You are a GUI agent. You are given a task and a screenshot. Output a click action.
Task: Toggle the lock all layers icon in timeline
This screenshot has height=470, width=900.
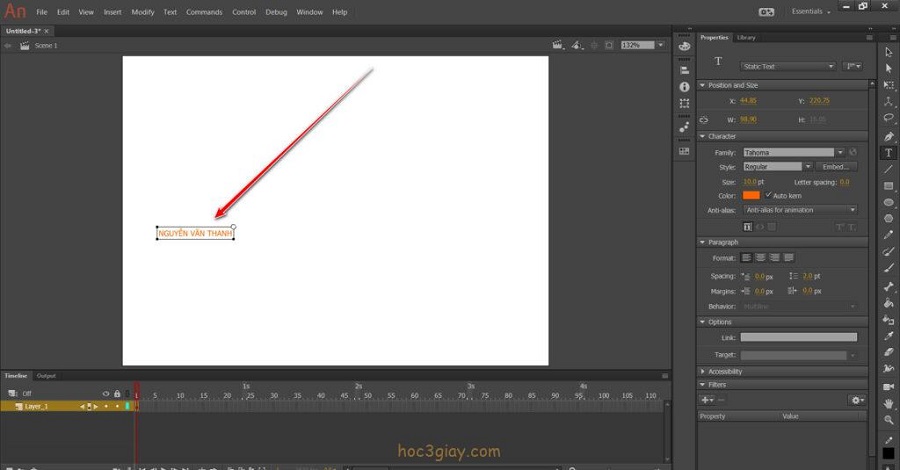(117, 394)
